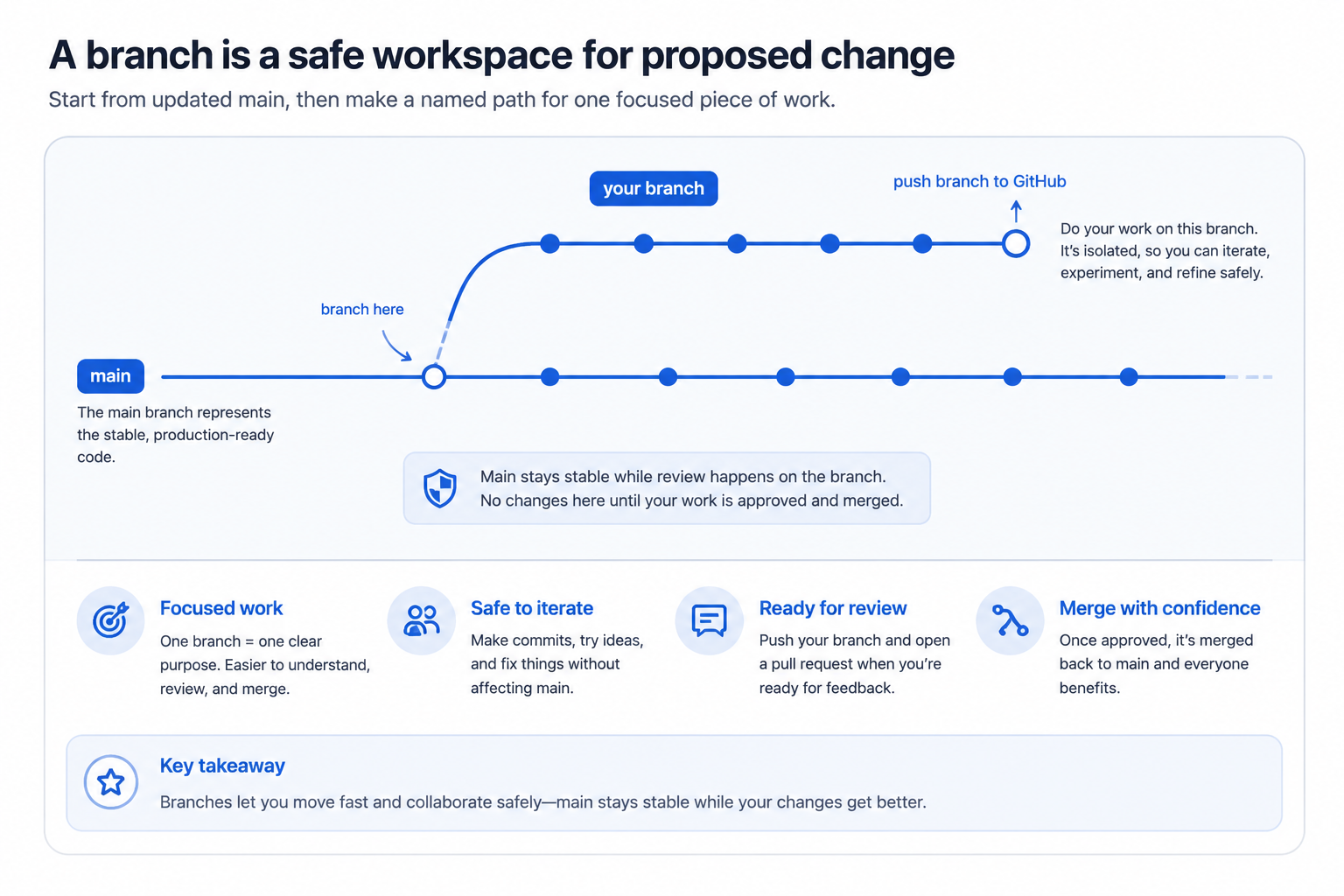
Task: Click the hollow branch point on main line
Action: (434, 377)
